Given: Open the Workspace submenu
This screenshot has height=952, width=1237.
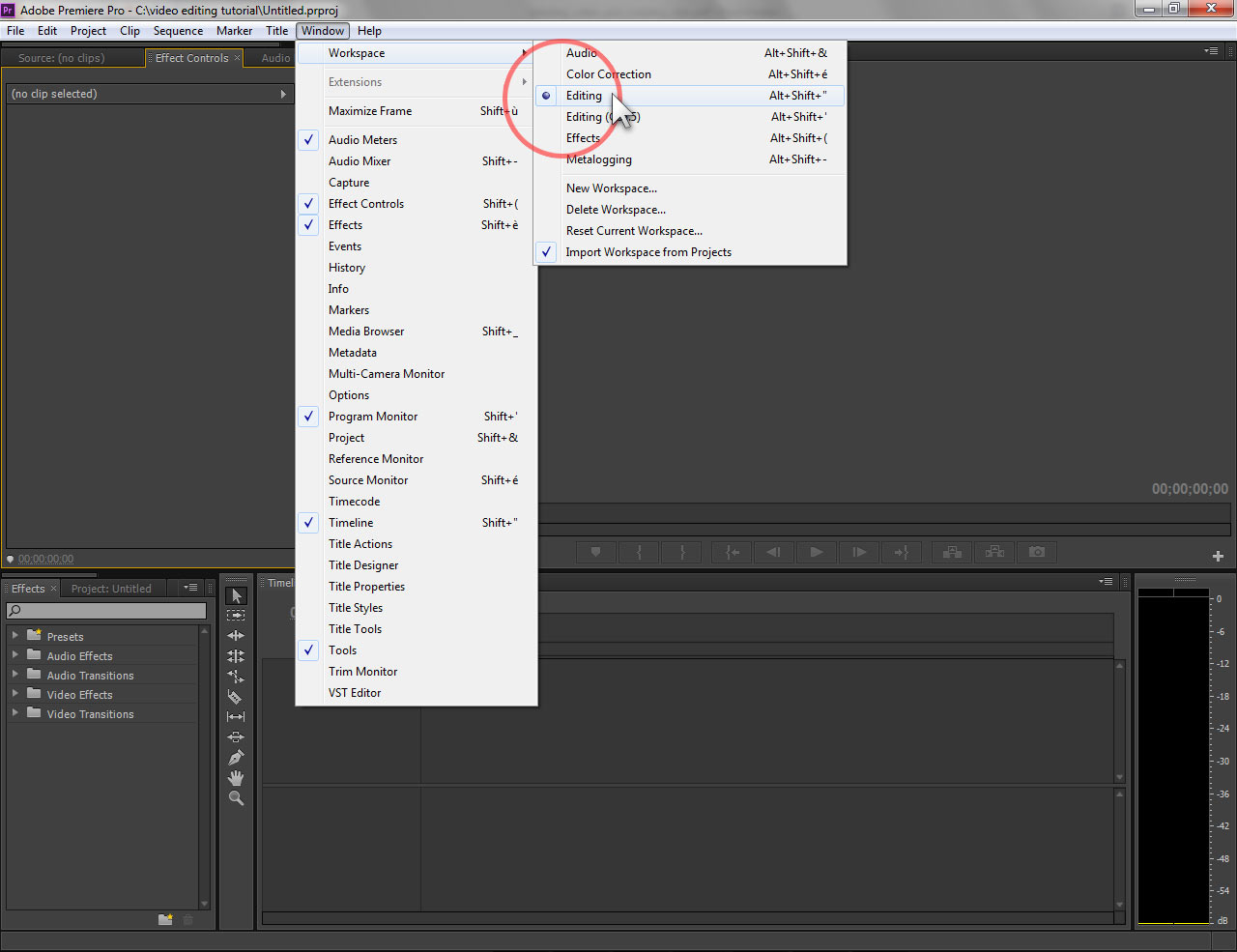Looking at the screenshot, I should click(417, 53).
